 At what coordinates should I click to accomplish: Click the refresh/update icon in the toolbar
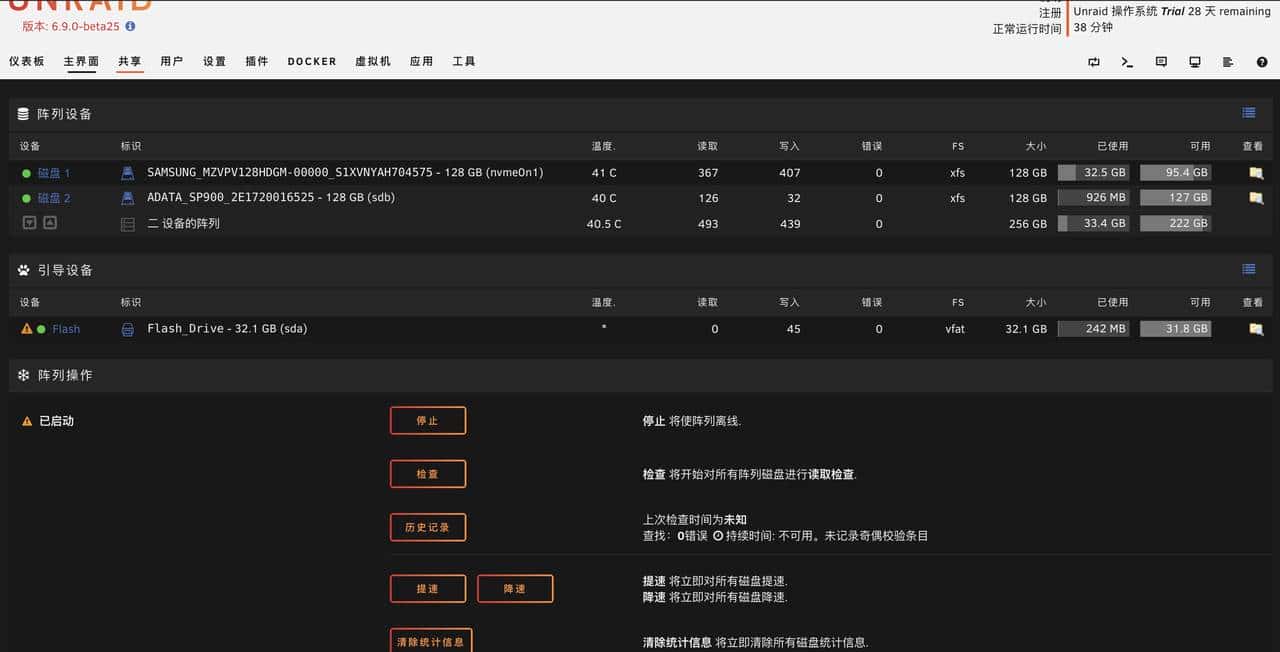click(1095, 62)
